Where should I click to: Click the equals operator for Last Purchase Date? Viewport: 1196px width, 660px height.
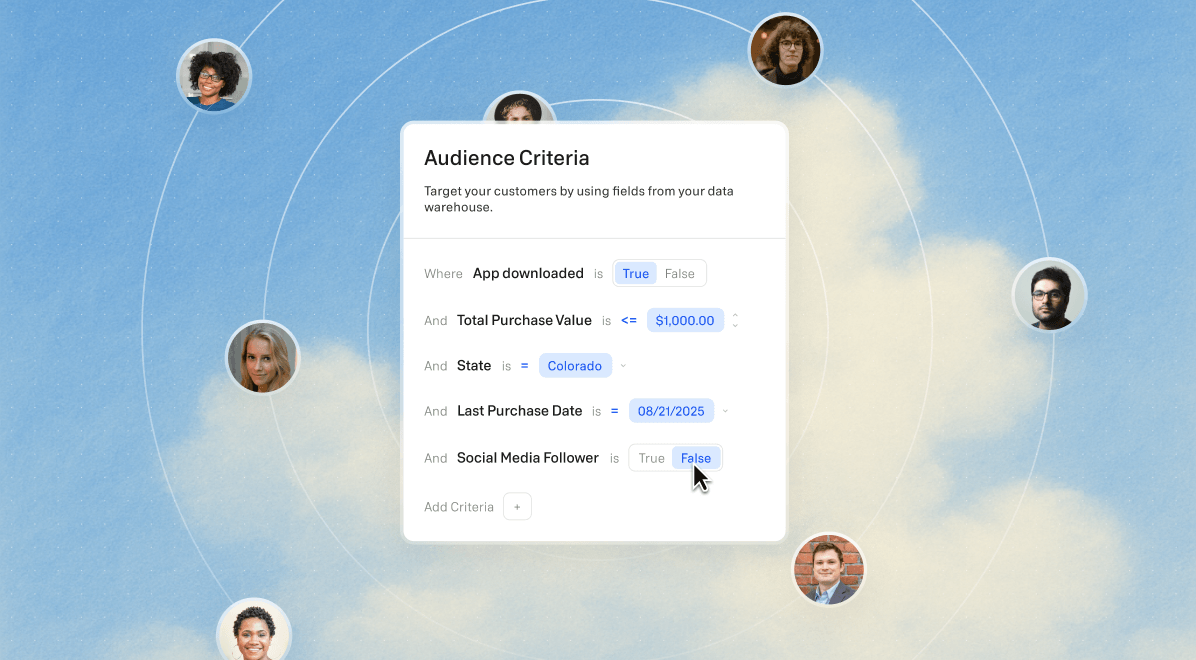[x=614, y=411]
